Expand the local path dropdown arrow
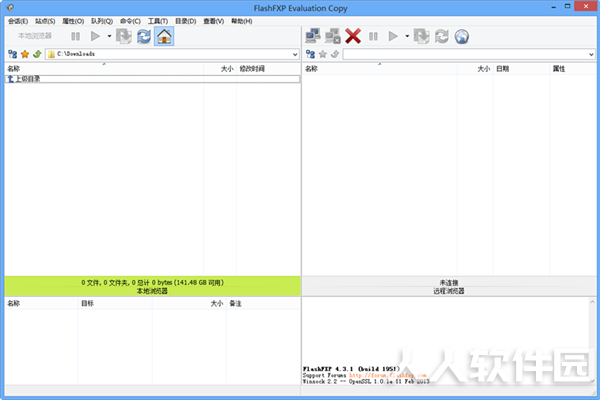The image size is (600, 400). (x=295, y=54)
